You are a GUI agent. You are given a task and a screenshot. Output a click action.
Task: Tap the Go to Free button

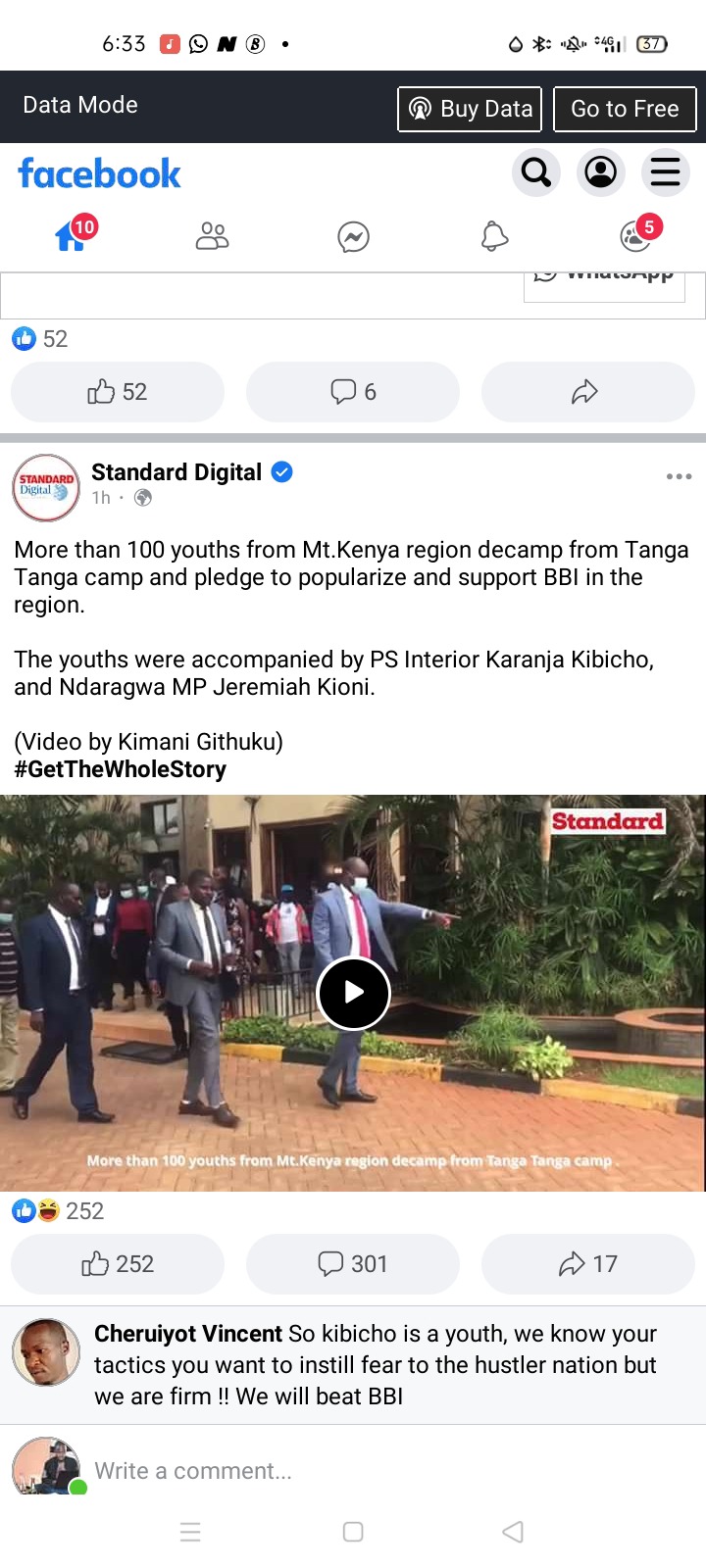point(625,109)
